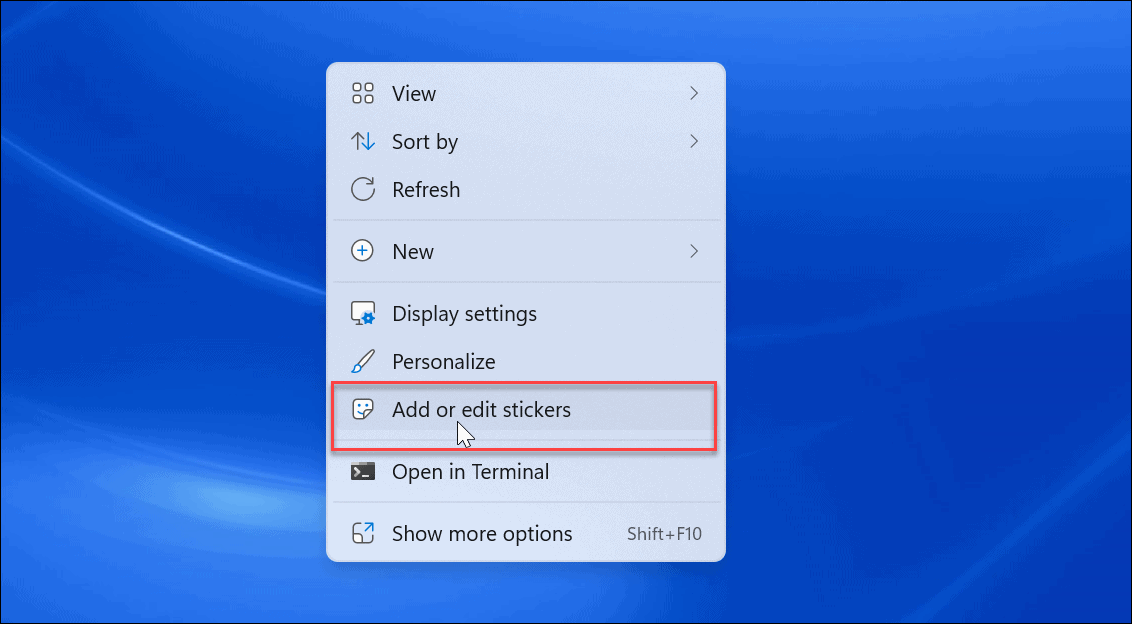Click the New plus-circle icon
The height and width of the screenshot is (624, 1132).
tap(362, 251)
